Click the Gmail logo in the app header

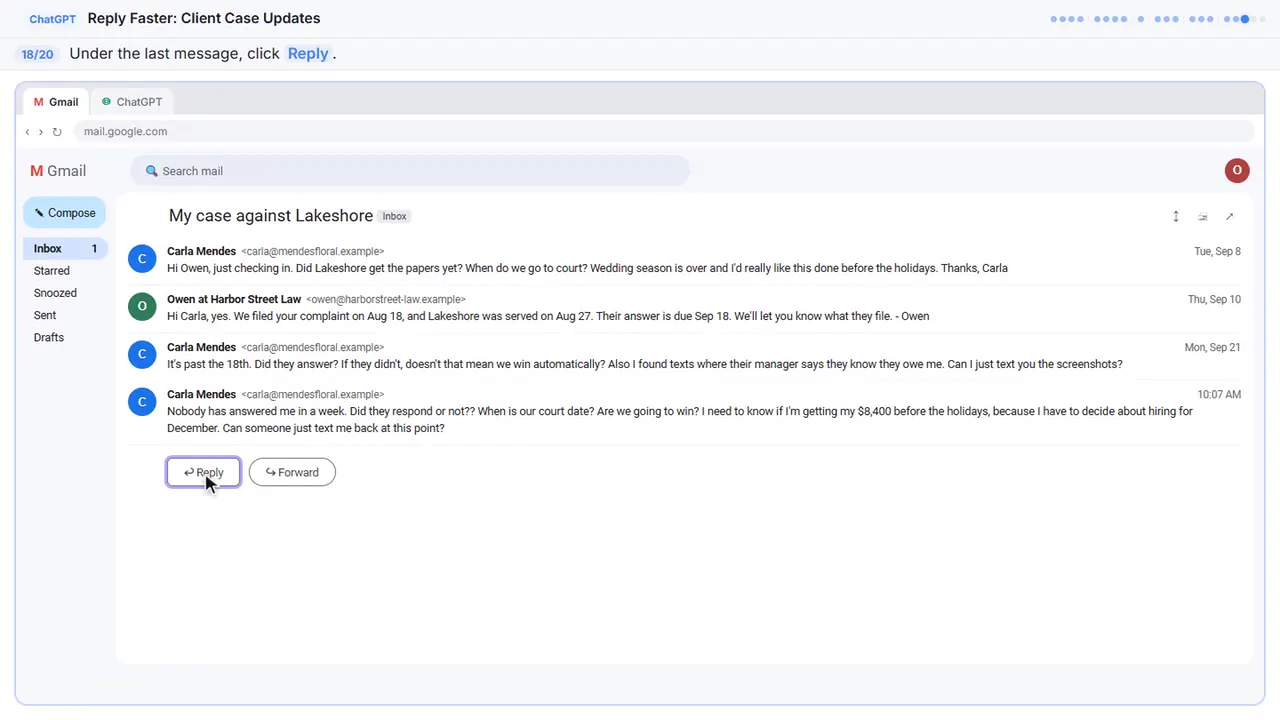pyautogui.click(x=58, y=171)
